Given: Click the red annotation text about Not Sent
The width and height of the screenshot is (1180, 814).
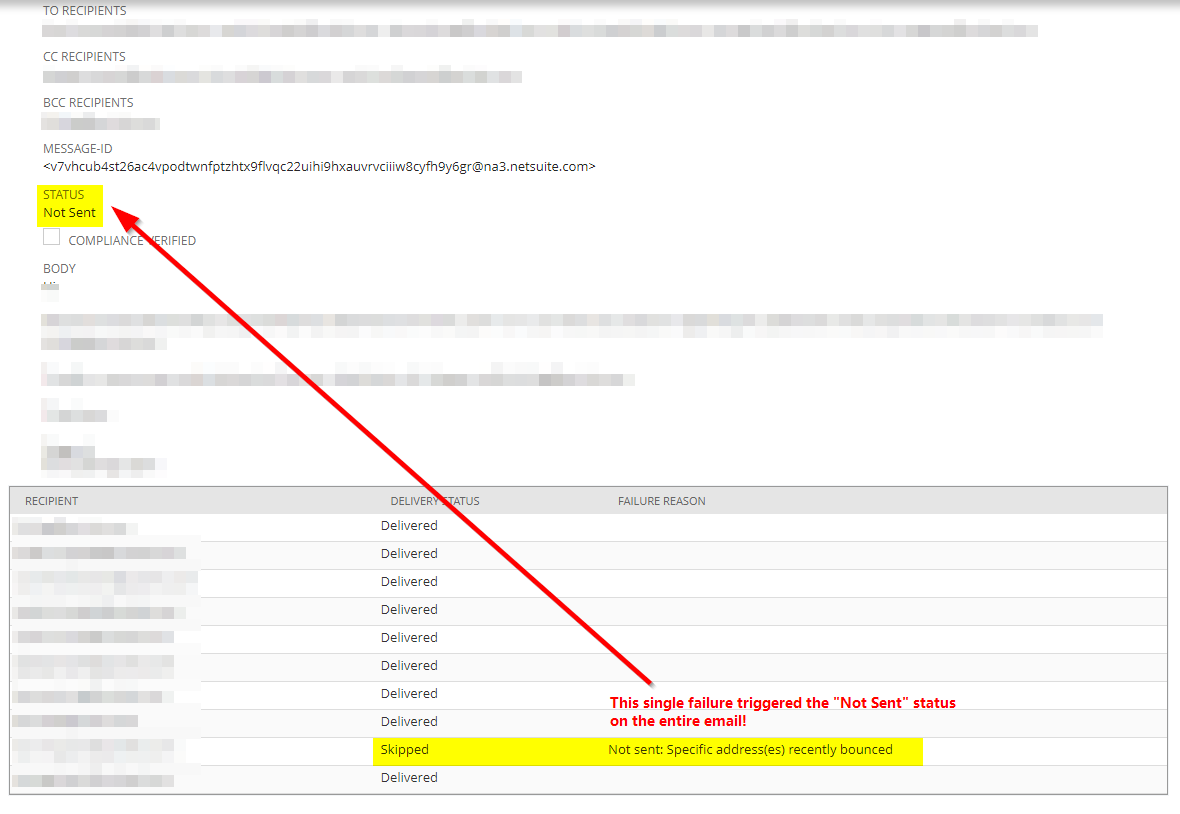Looking at the screenshot, I should click(783, 710).
